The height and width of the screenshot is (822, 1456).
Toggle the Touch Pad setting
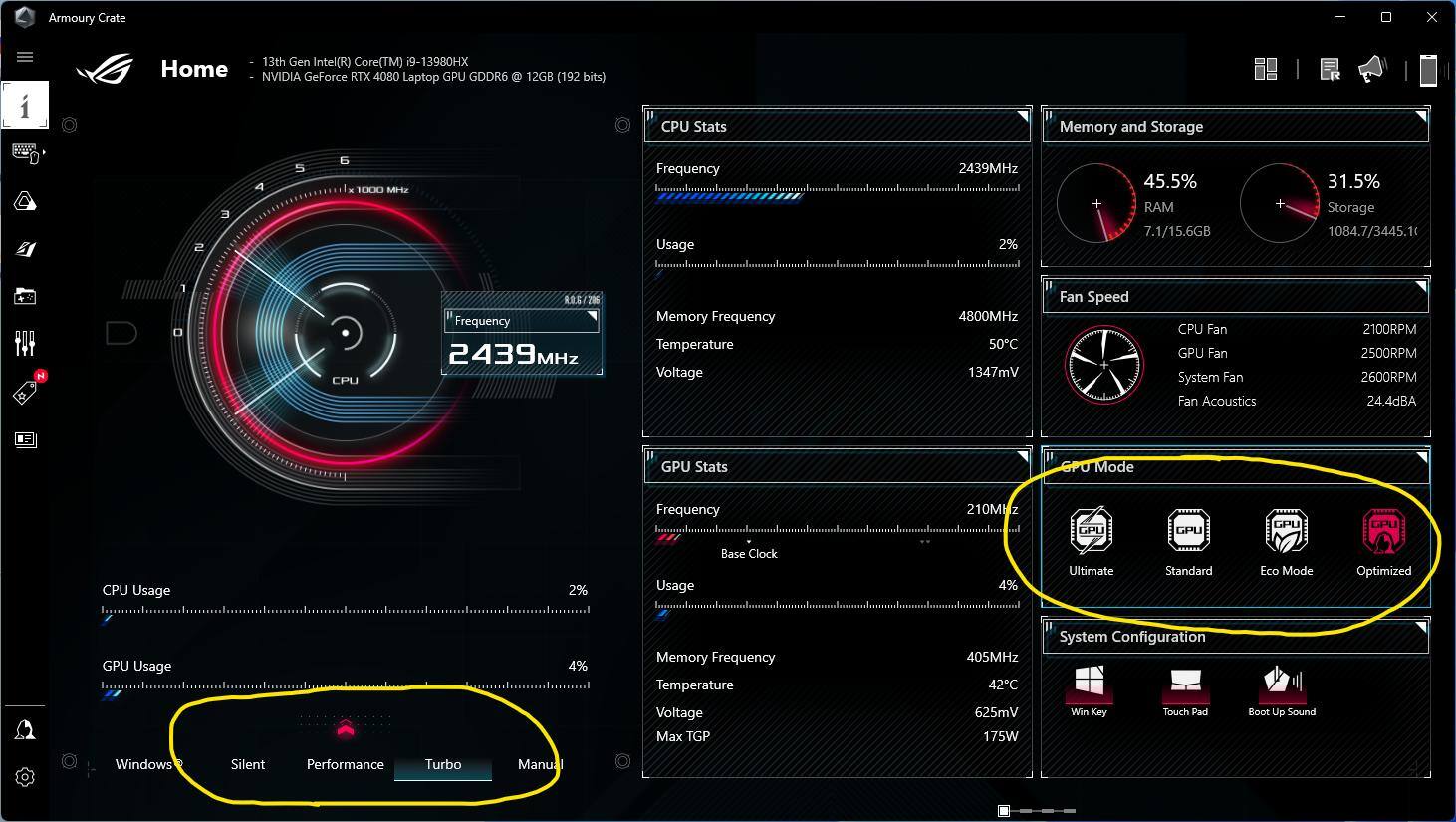coord(1185,689)
